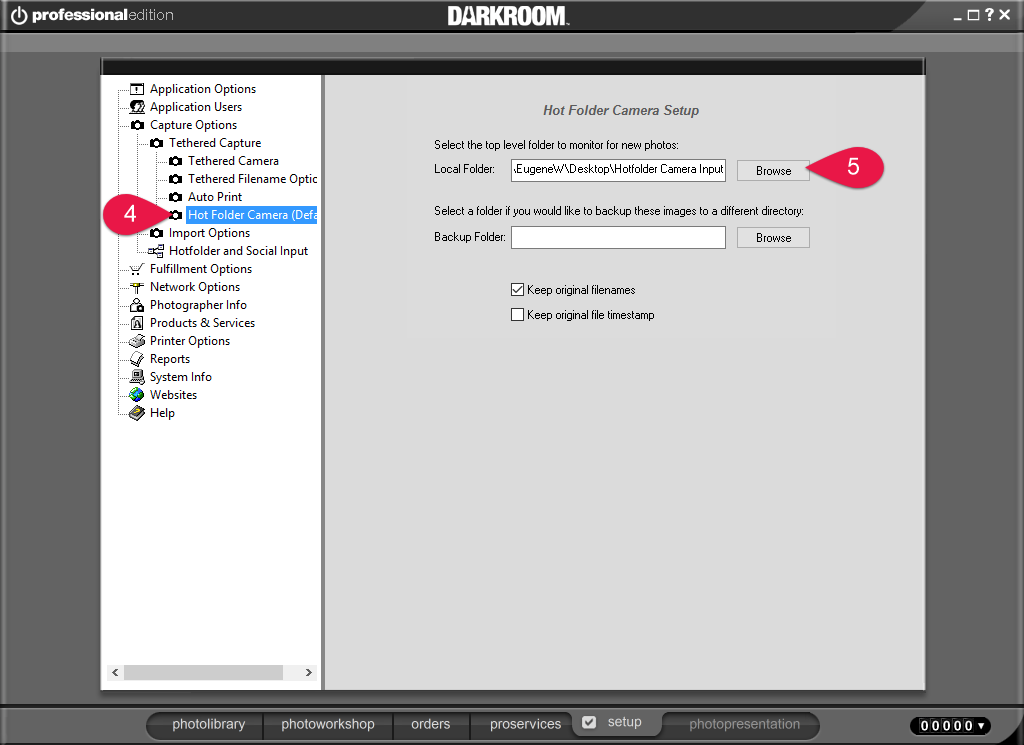Click the question mark help icon in title bar
The height and width of the screenshot is (745, 1024).
click(989, 14)
